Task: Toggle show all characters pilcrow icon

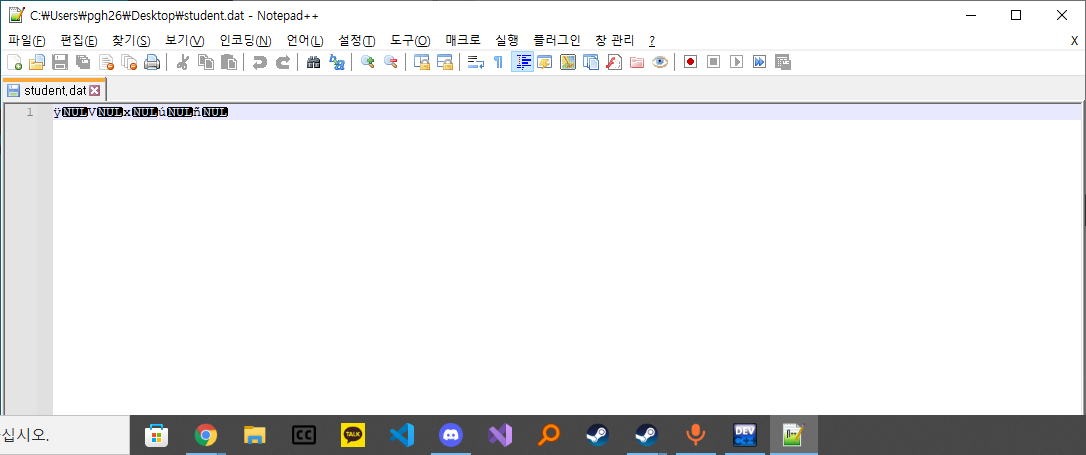Action: pos(498,62)
